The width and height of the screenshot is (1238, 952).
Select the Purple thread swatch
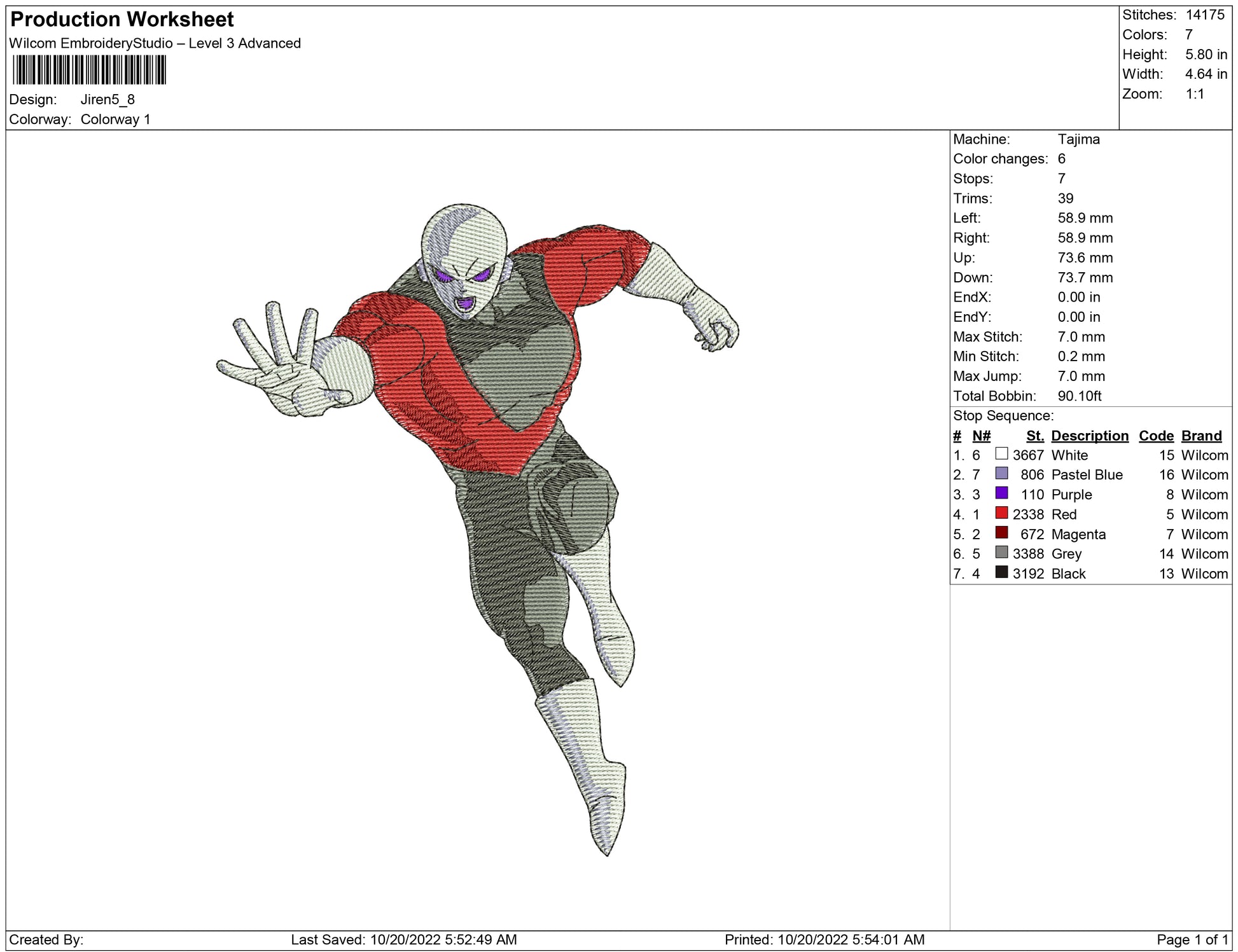[1001, 493]
